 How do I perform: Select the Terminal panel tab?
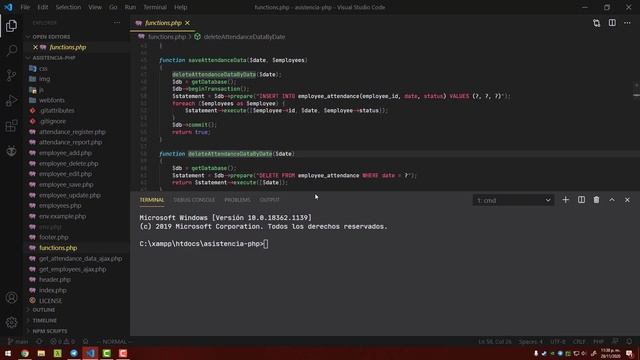[x=152, y=200]
